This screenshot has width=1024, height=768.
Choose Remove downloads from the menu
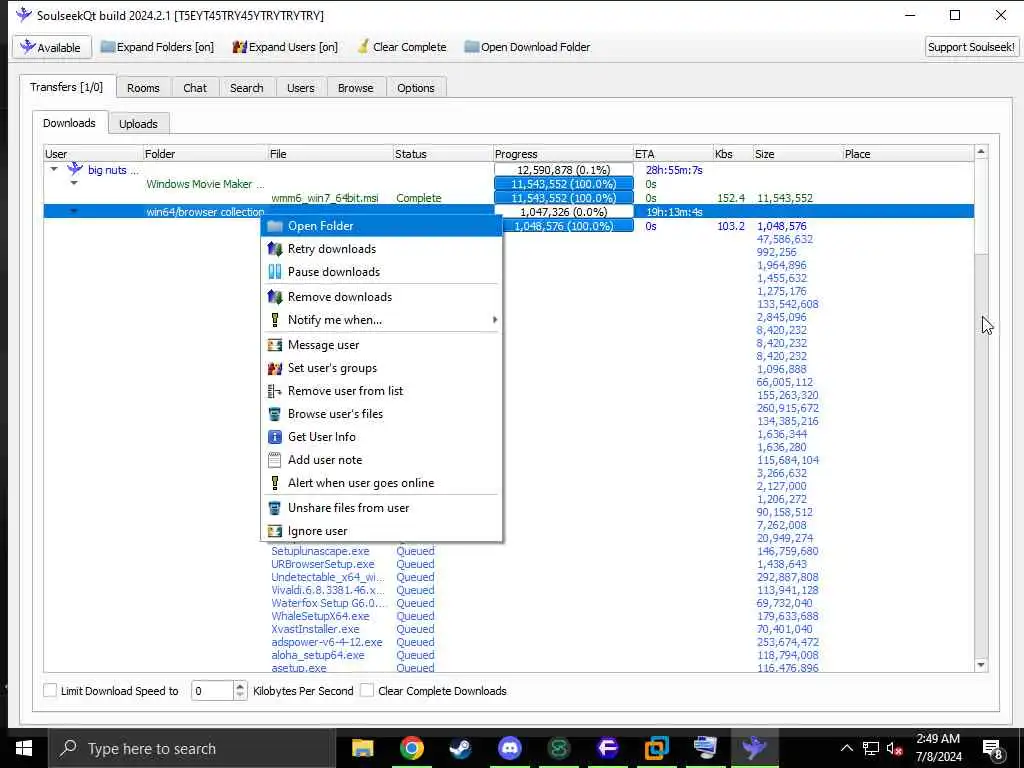coord(381,296)
